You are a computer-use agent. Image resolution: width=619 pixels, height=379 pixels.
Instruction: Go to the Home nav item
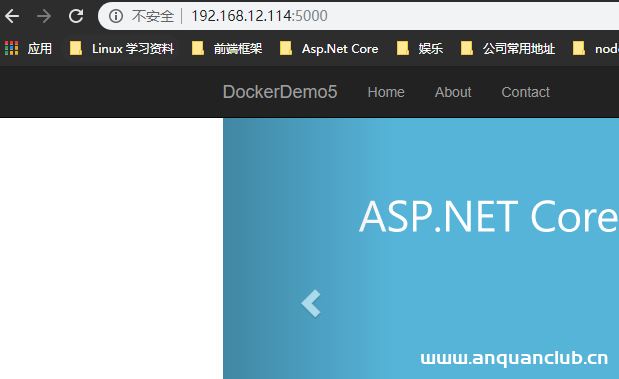(386, 92)
